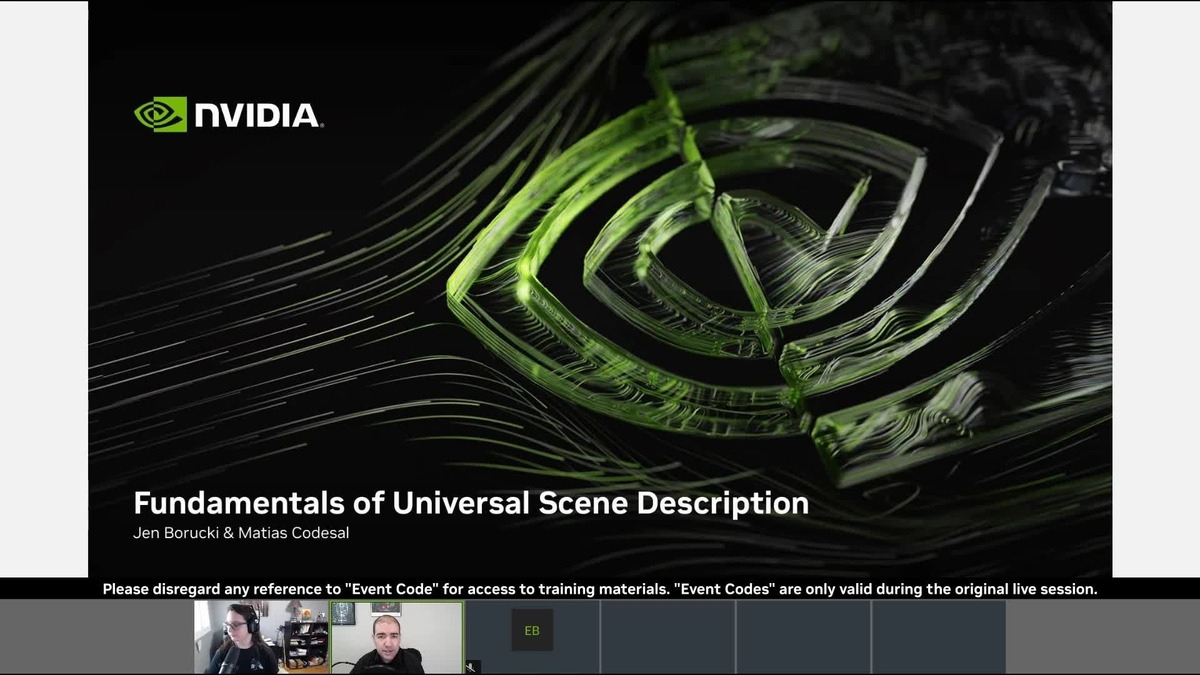Open the woman with headset video thumbnail
Screen dimensions: 1200x675
pos(261,637)
